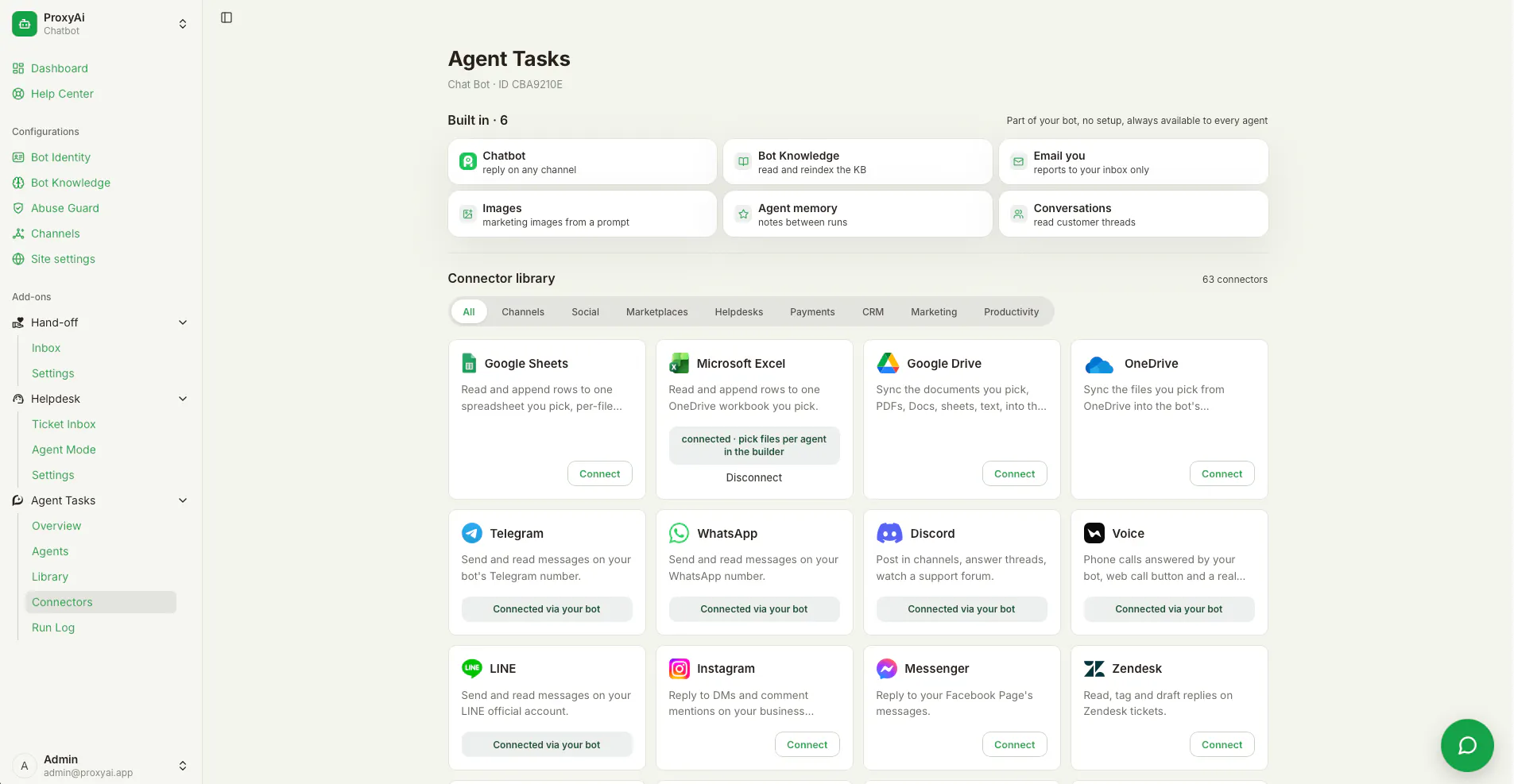Viewport: 1514px width, 784px height.
Task: Click the Email you envelope icon
Action: pos(1018,162)
